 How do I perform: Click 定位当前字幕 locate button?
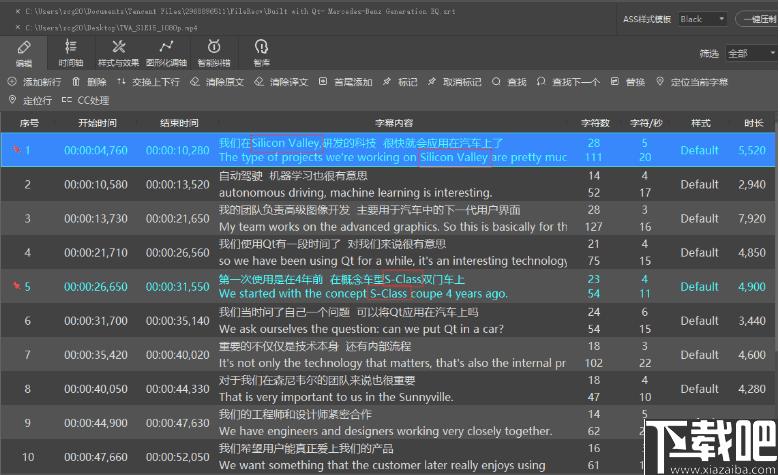(692, 82)
